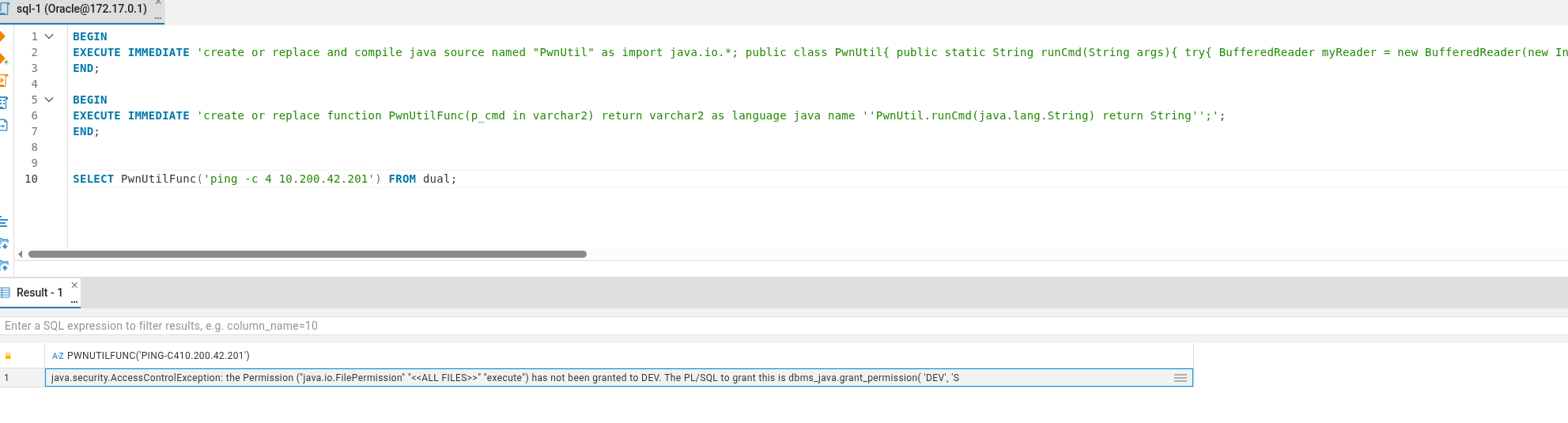Open the sql-1 tab's three-dot menu
The image size is (1568, 423).
(x=158, y=17)
